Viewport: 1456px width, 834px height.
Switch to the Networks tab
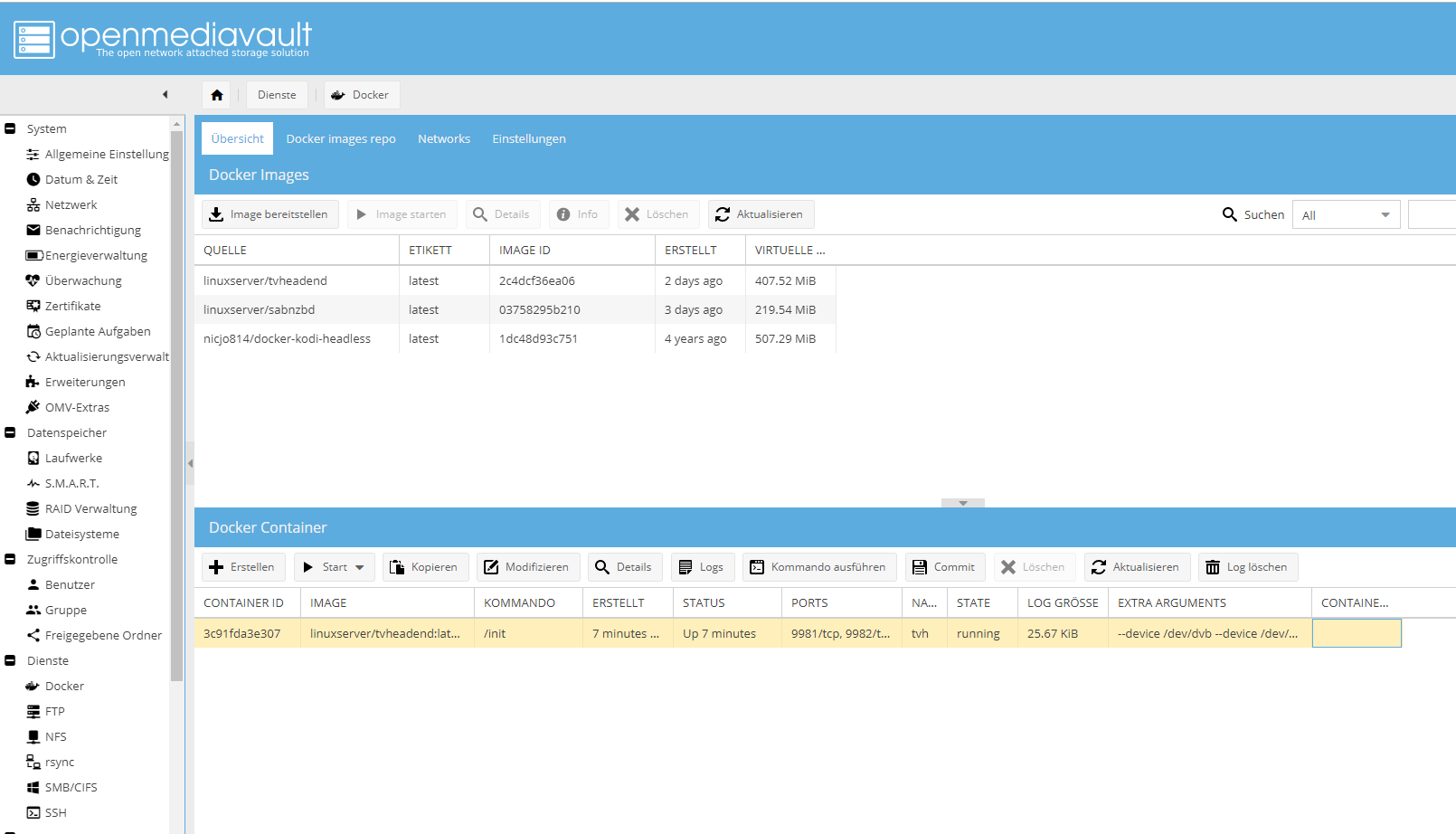[x=444, y=138]
